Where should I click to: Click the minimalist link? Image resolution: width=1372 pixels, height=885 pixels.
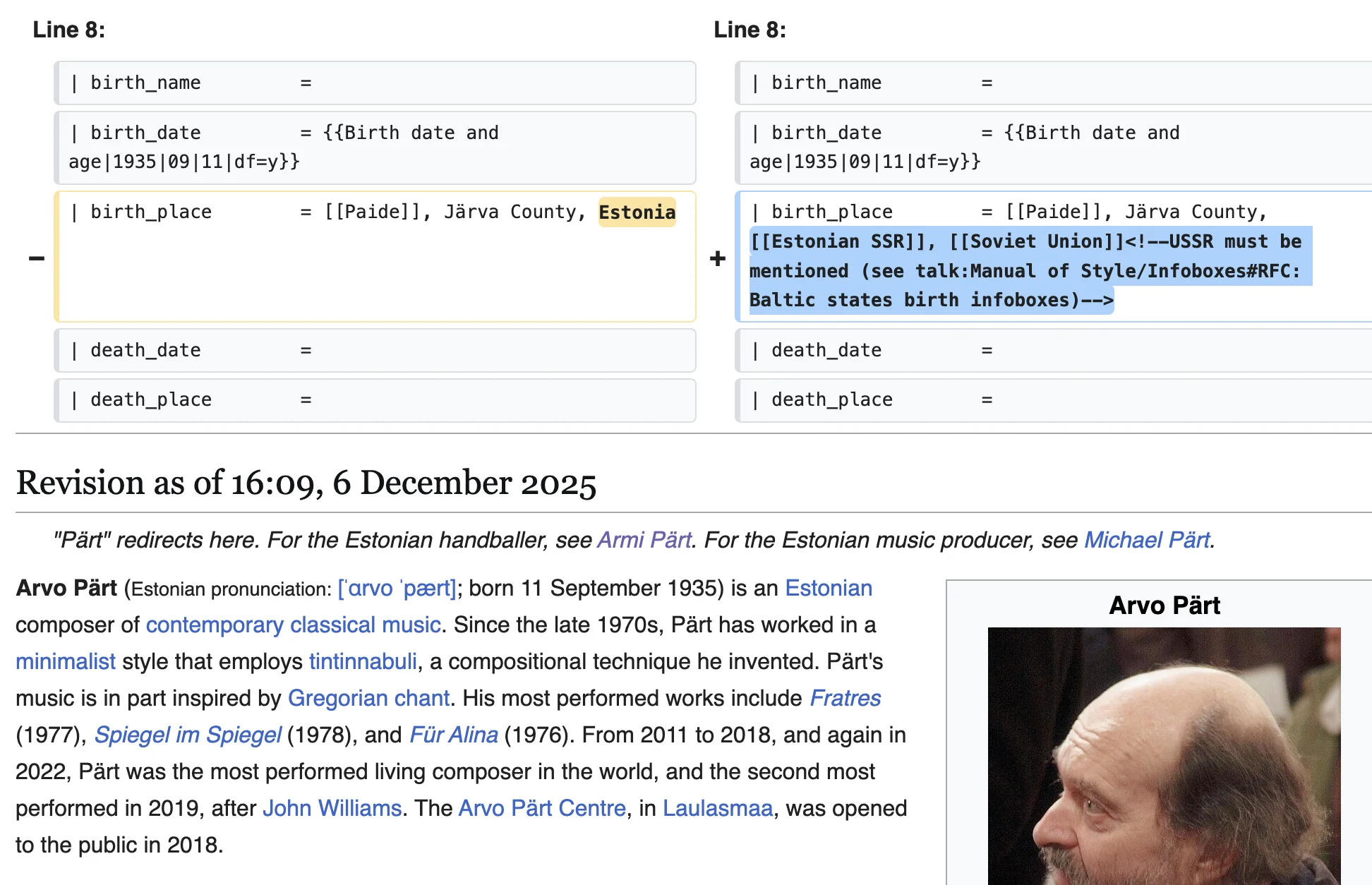pyautogui.click(x=65, y=661)
